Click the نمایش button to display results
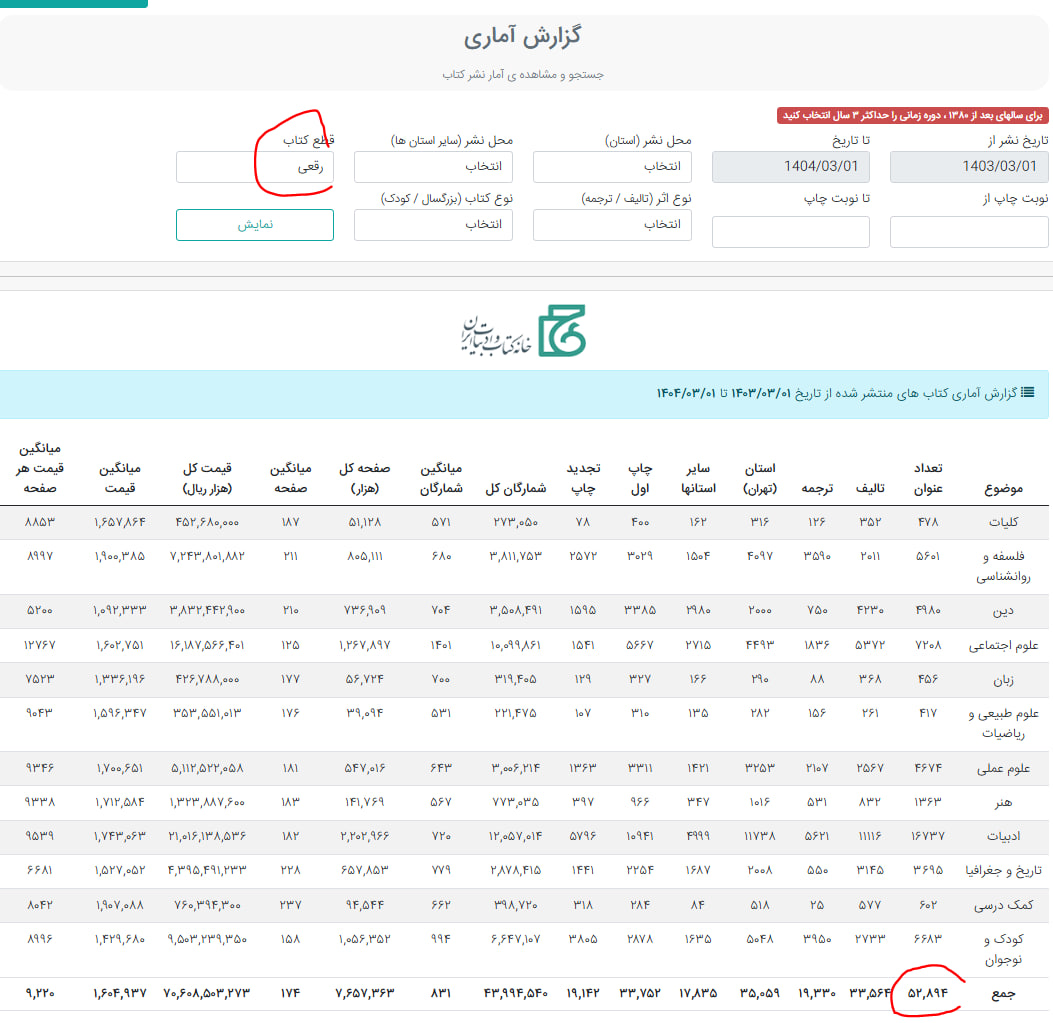 (254, 225)
